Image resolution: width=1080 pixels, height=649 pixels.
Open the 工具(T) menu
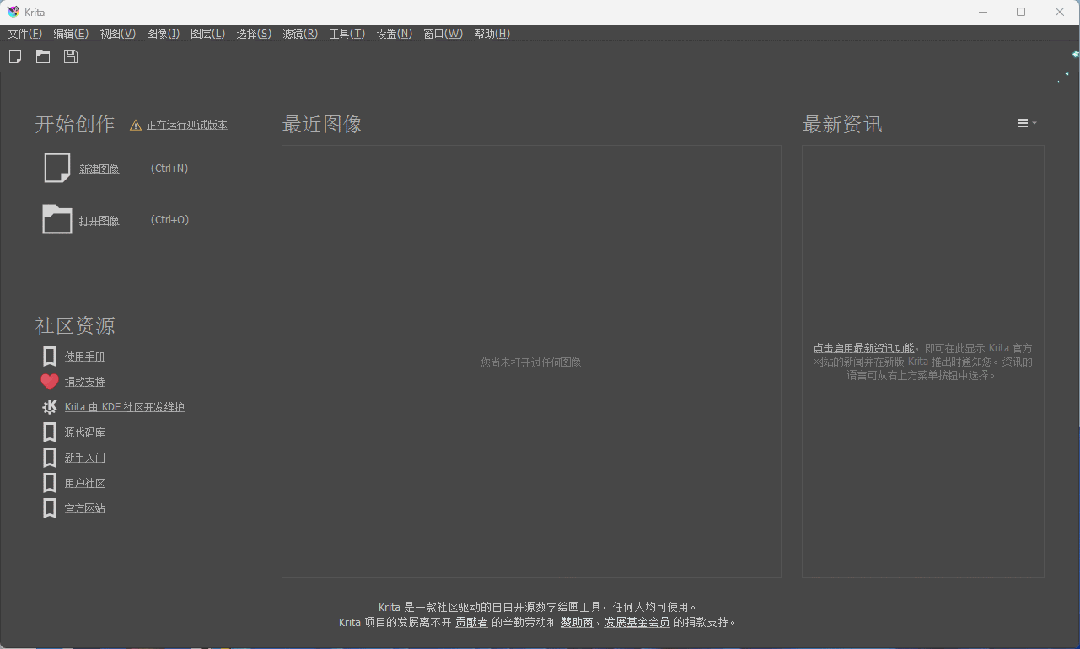[x=347, y=34]
